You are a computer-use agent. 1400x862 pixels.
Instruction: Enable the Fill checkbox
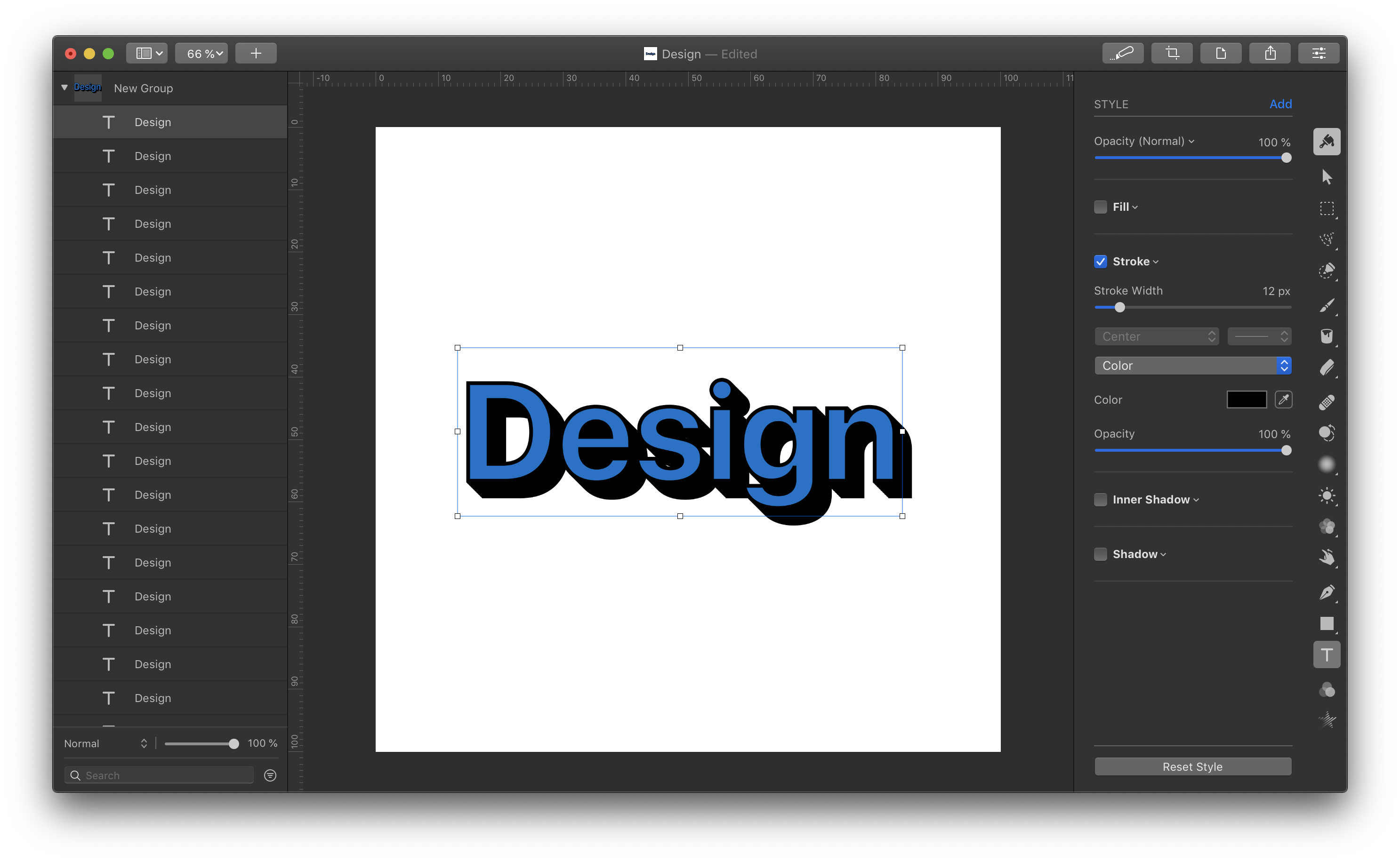[x=1100, y=207]
